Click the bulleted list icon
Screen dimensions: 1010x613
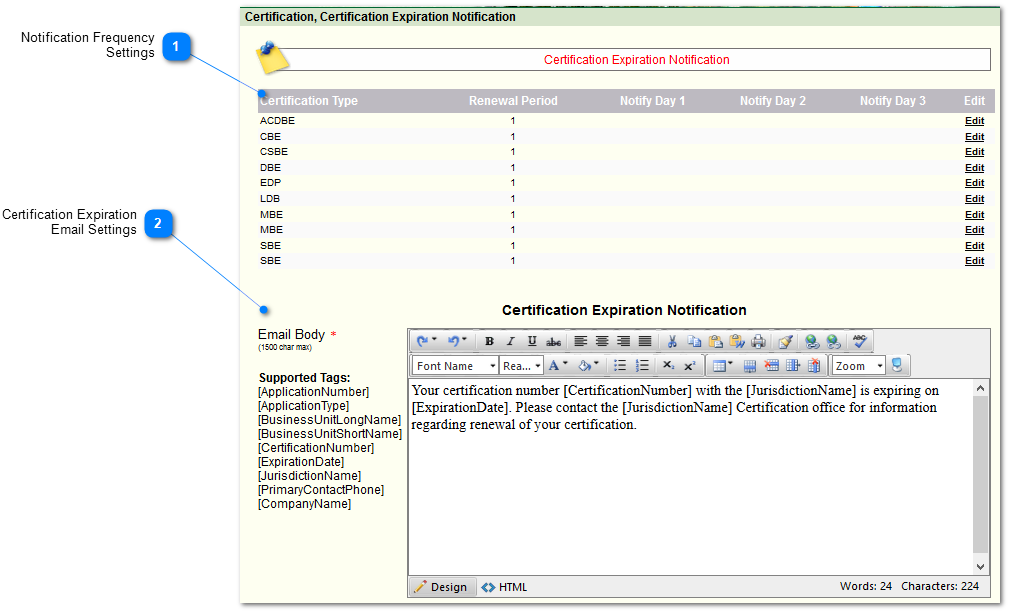pyautogui.click(x=620, y=366)
